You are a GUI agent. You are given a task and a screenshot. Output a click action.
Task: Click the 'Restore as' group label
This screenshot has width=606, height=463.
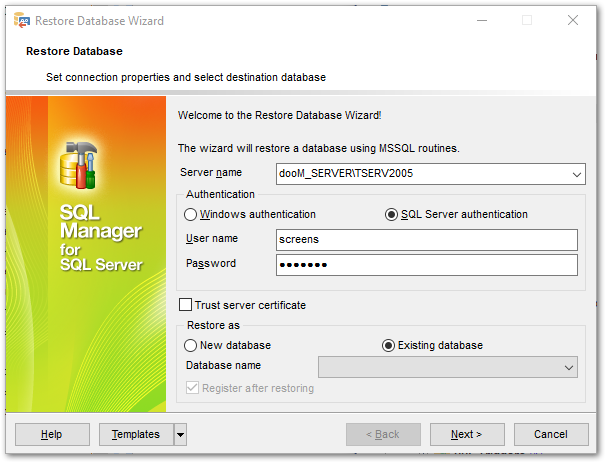coord(213,325)
